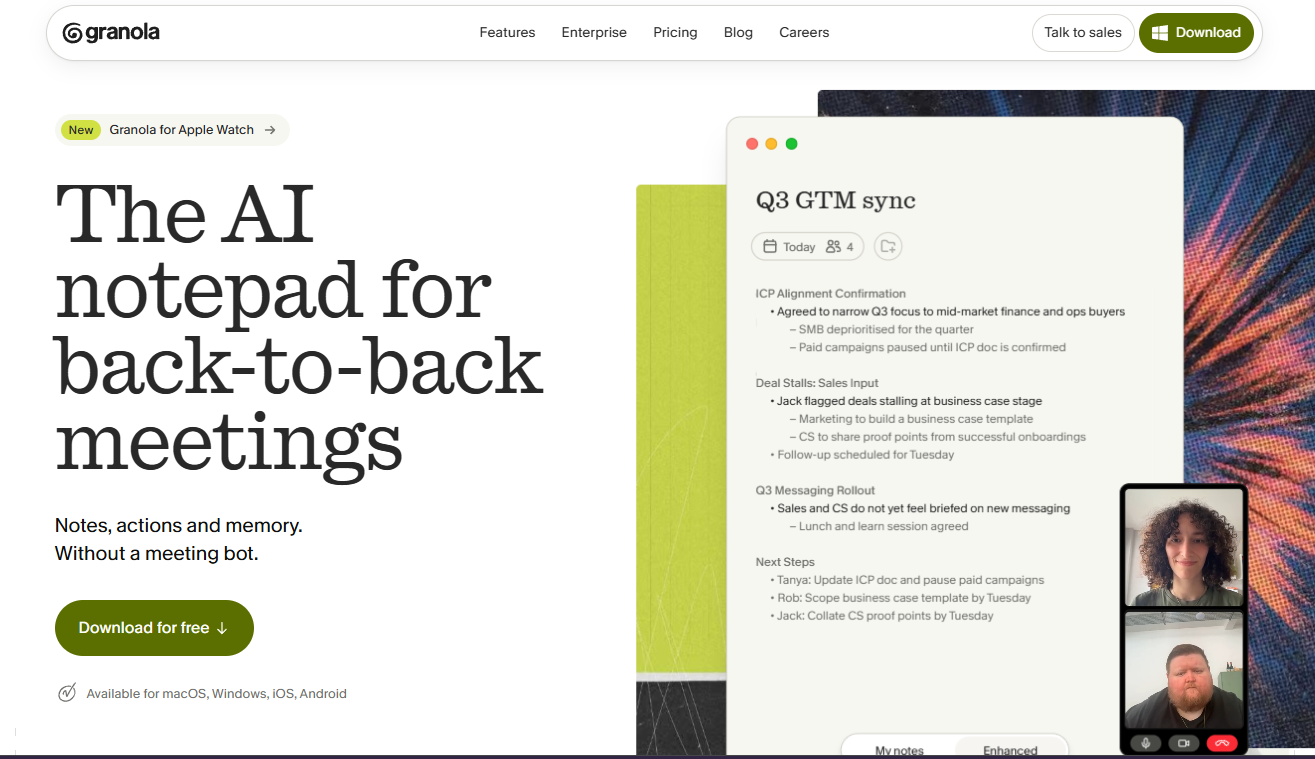Click Download for free button
The image size is (1315, 759).
tap(154, 628)
